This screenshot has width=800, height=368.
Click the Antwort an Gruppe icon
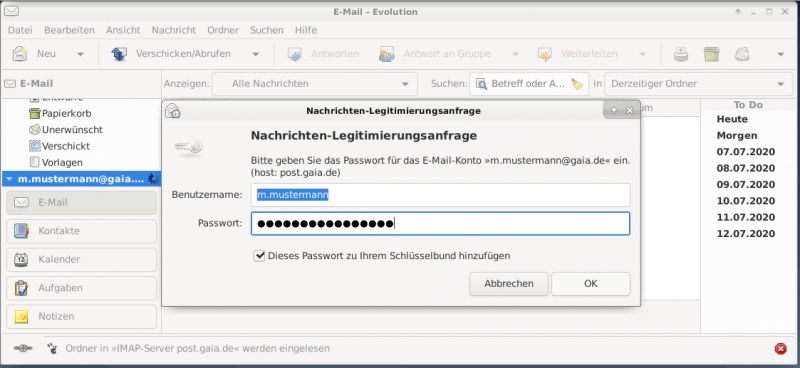coord(387,54)
